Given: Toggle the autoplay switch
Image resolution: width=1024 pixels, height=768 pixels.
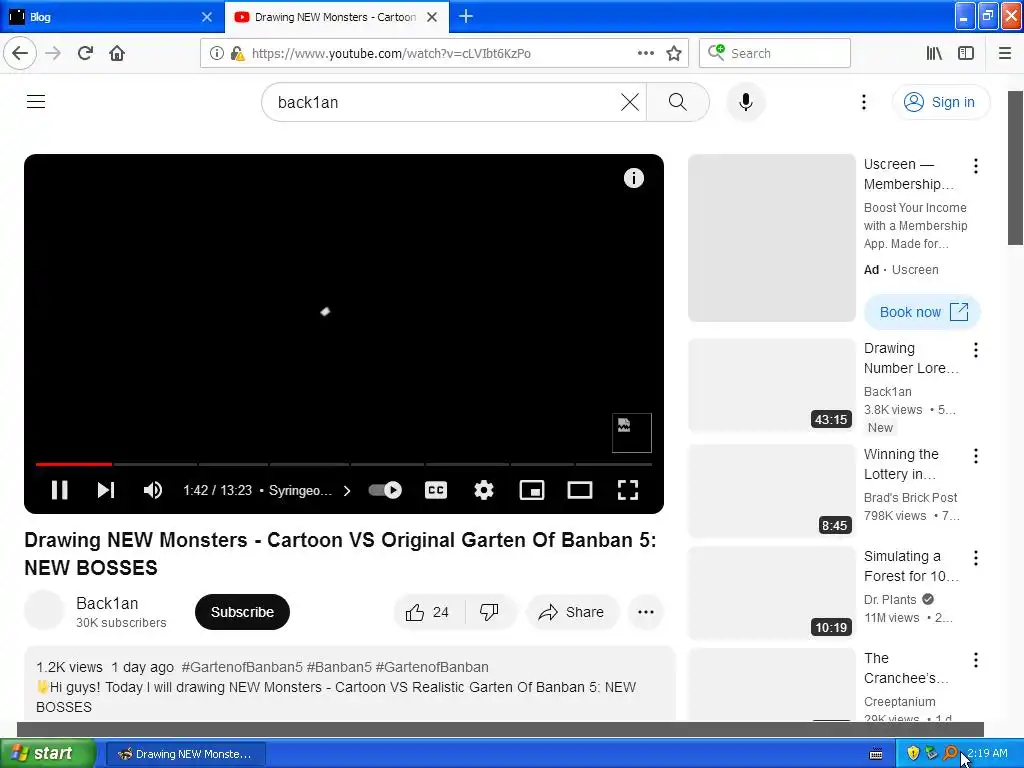Looking at the screenshot, I should click(385, 490).
